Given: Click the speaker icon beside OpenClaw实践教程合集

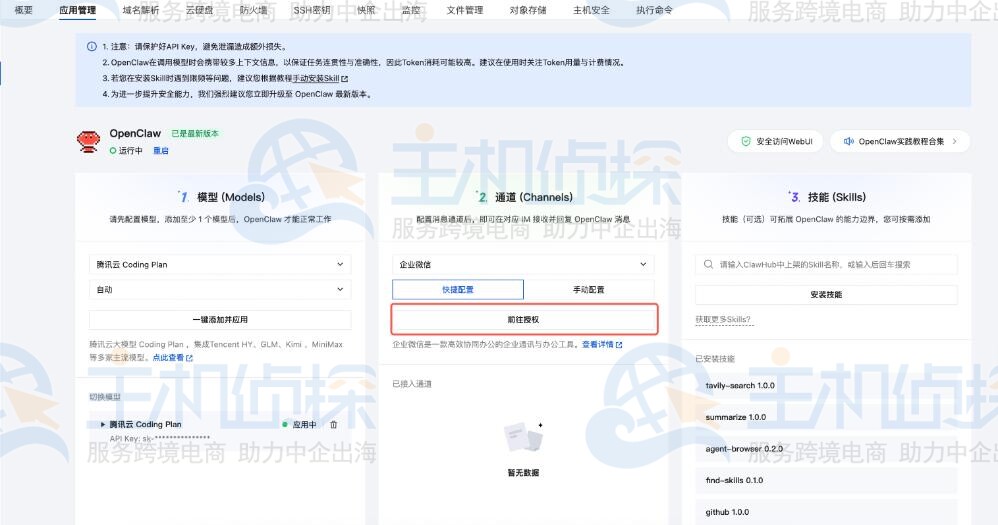Looking at the screenshot, I should coord(848,141).
